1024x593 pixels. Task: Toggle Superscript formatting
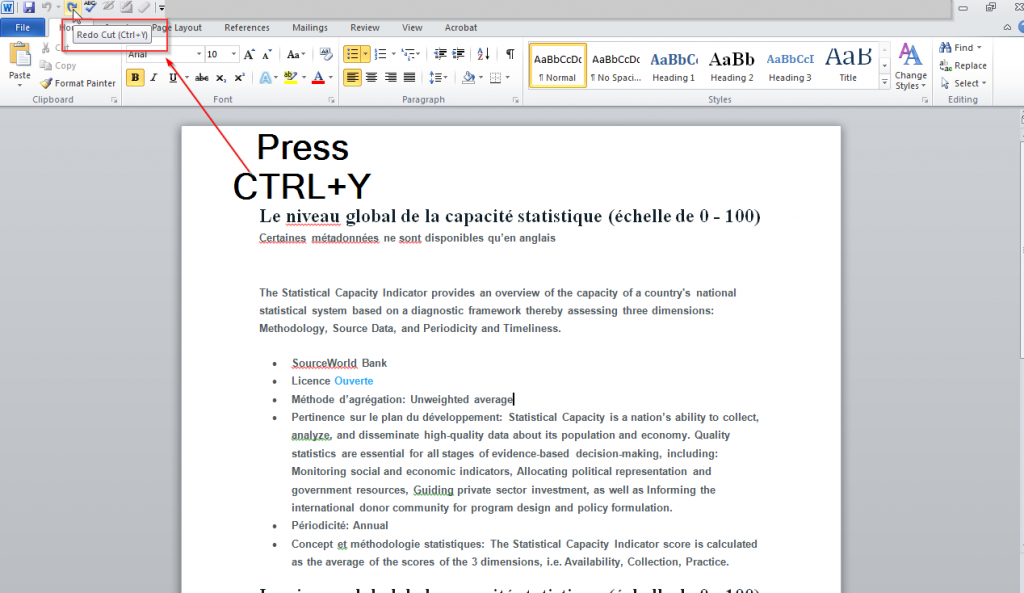pos(239,78)
